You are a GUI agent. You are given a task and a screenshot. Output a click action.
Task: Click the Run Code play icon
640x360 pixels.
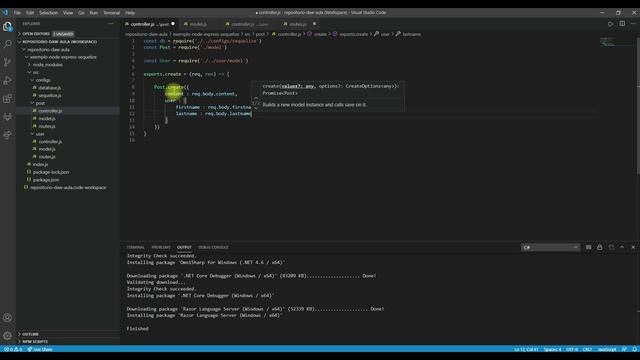[x=610, y=24]
